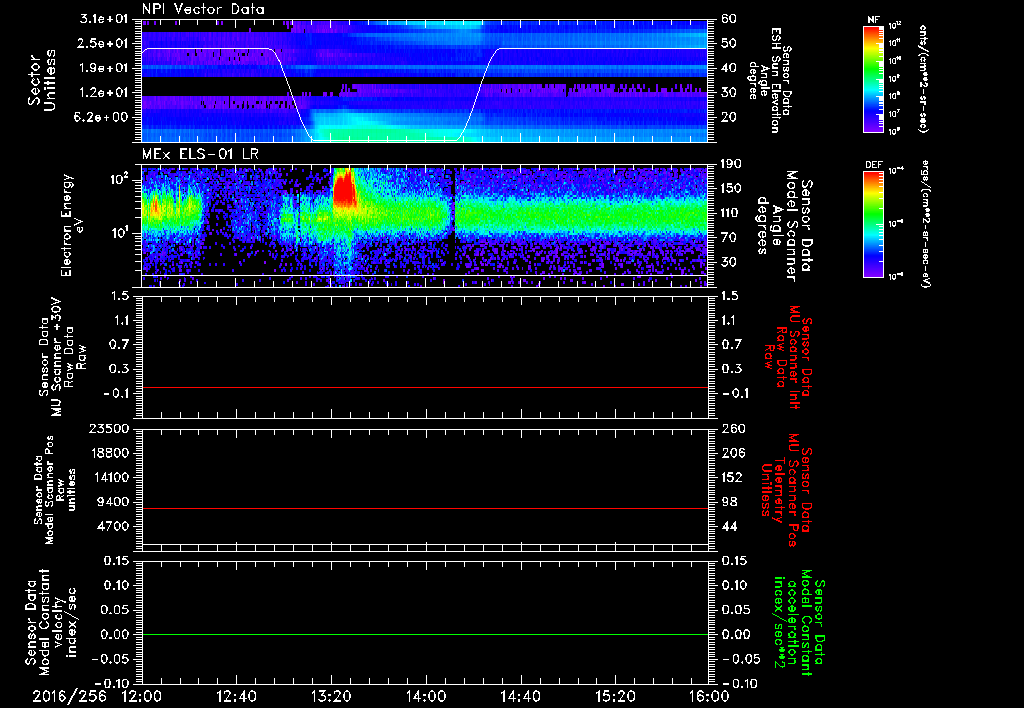Click the green "Model Constant acceleration" axis label
The height and width of the screenshot is (708, 1024).
click(798, 624)
